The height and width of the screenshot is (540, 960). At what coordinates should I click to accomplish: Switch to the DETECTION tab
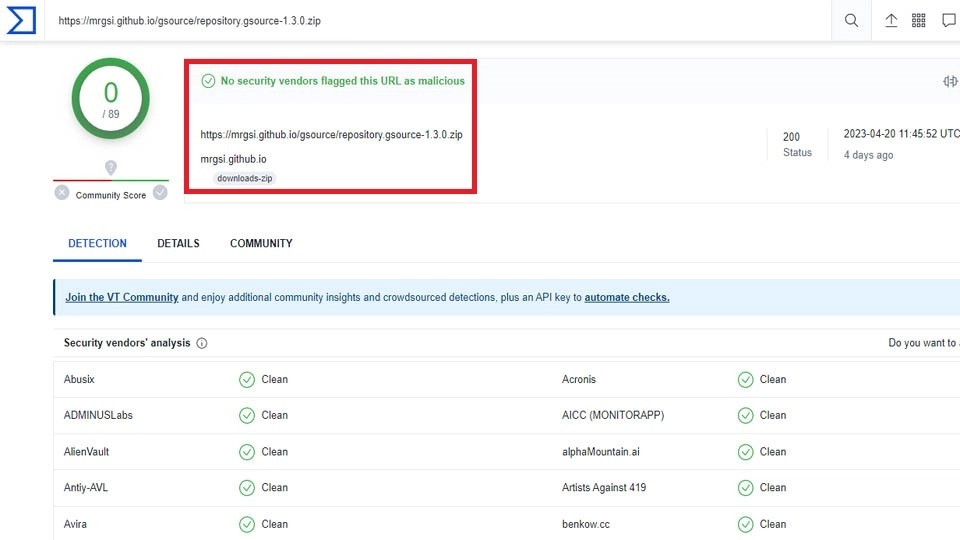coord(97,243)
